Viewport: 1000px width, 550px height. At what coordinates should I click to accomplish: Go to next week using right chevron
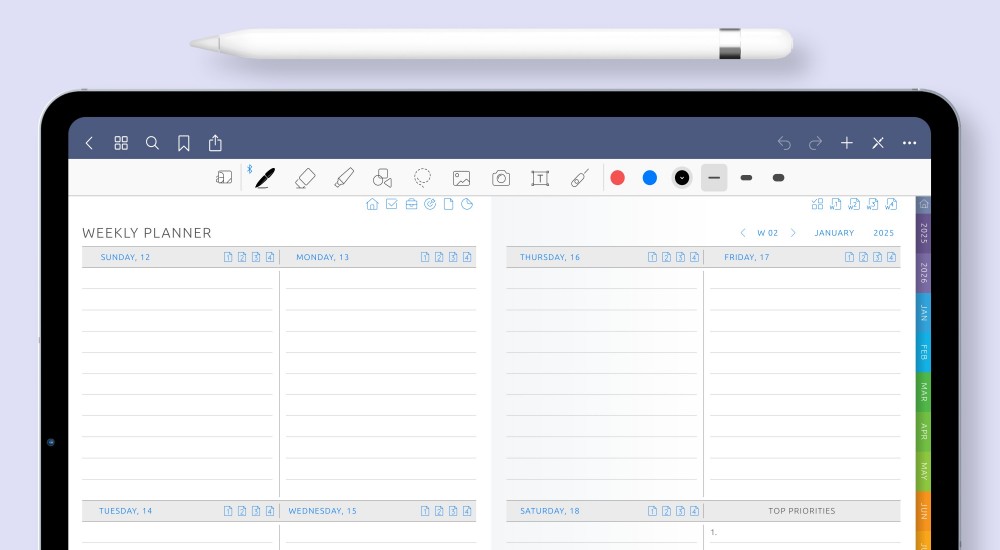click(793, 233)
